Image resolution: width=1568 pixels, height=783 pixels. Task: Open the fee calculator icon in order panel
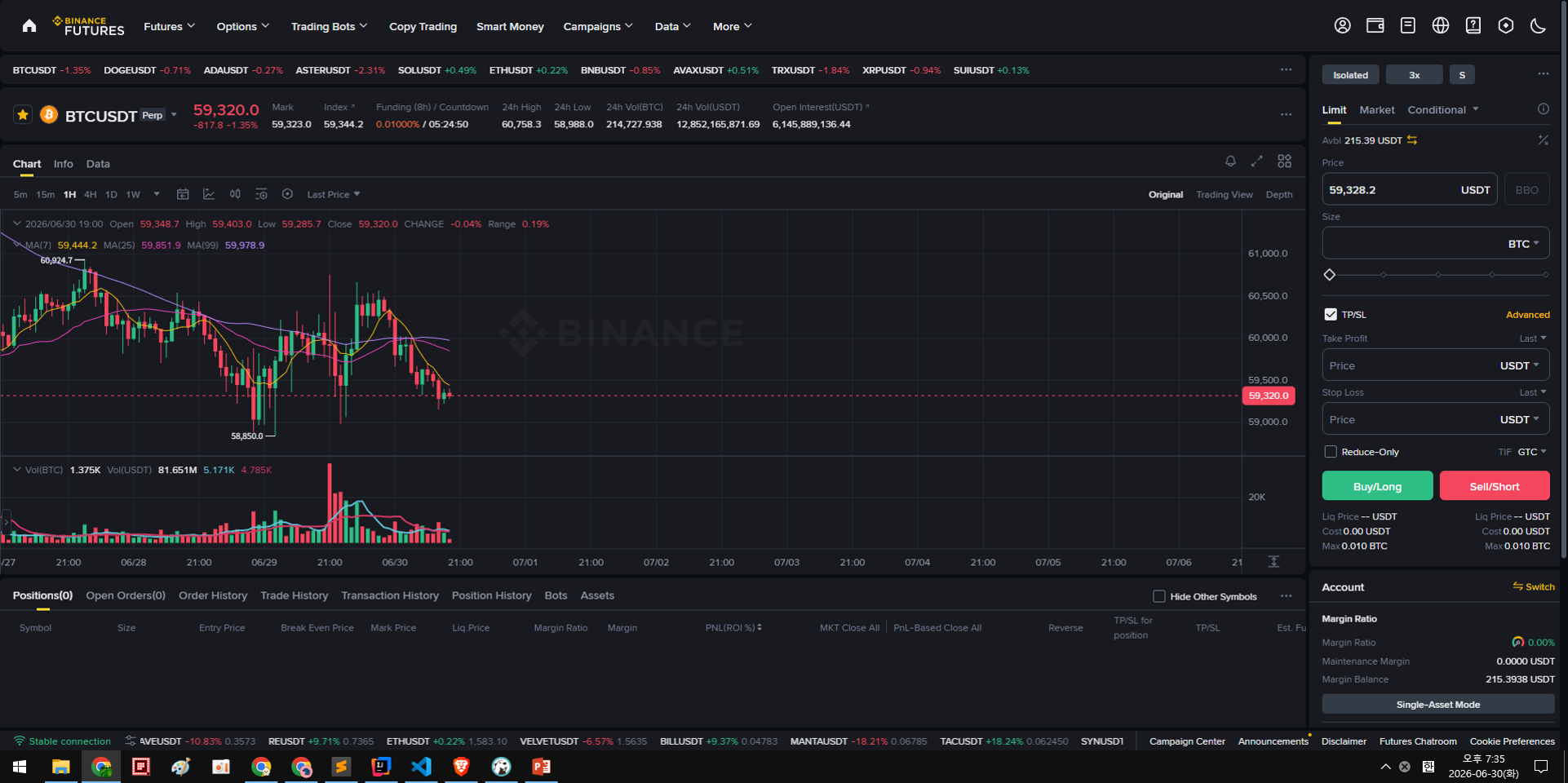(1543, 140)
